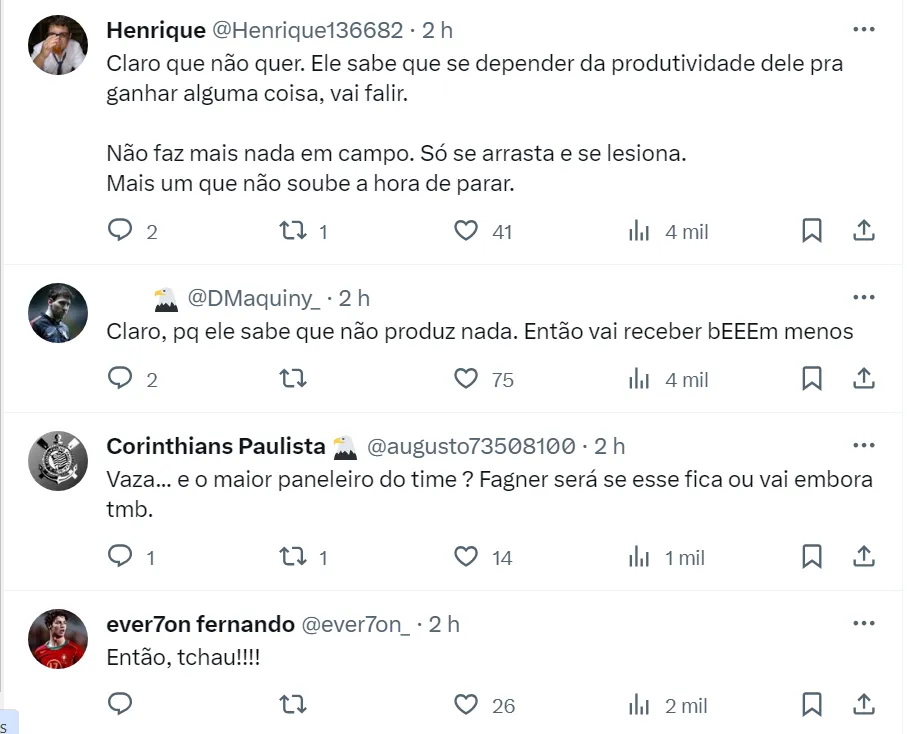Bookmark Henrique's tweet
Screen dimensions: 907x734
[812, 231]
